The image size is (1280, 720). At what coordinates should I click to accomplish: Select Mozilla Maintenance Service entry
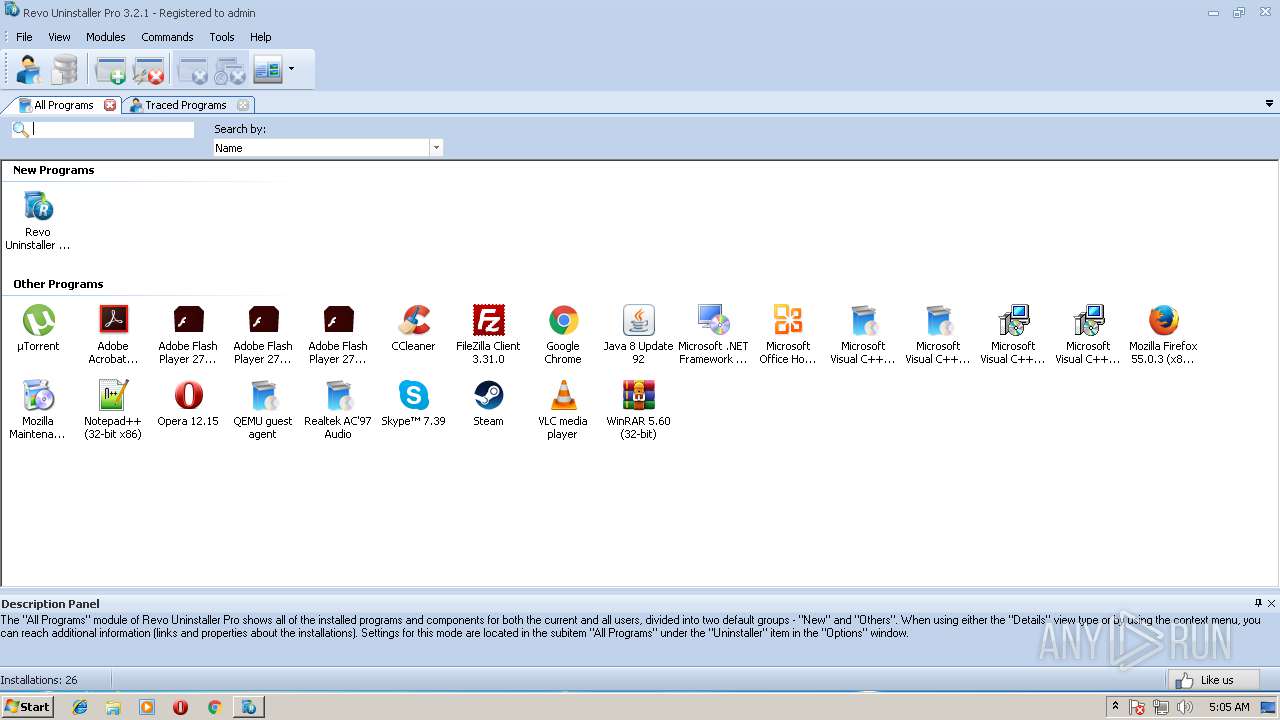[x=38, y=410]
